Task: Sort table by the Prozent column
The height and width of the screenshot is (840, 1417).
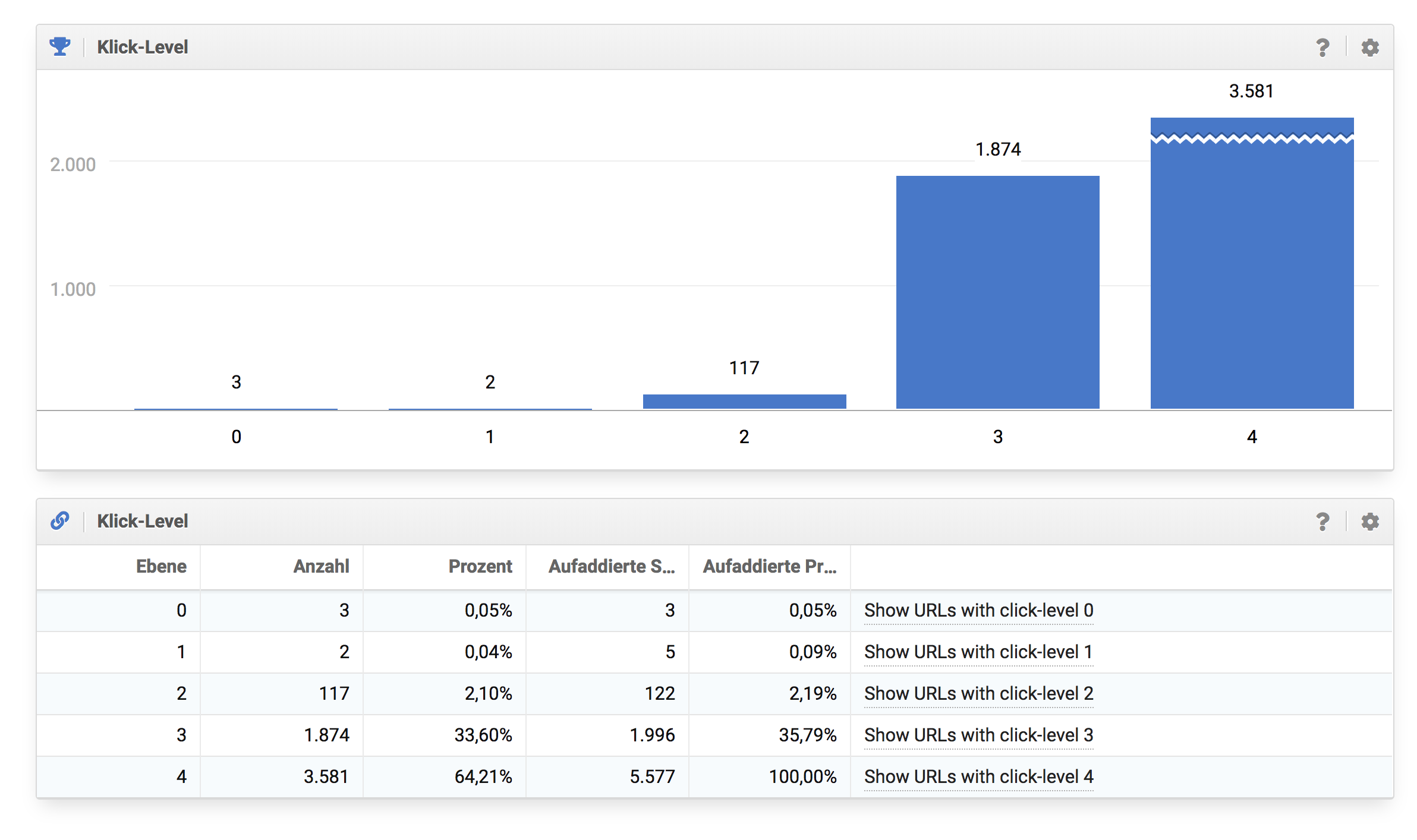Action: click(480, 566)
